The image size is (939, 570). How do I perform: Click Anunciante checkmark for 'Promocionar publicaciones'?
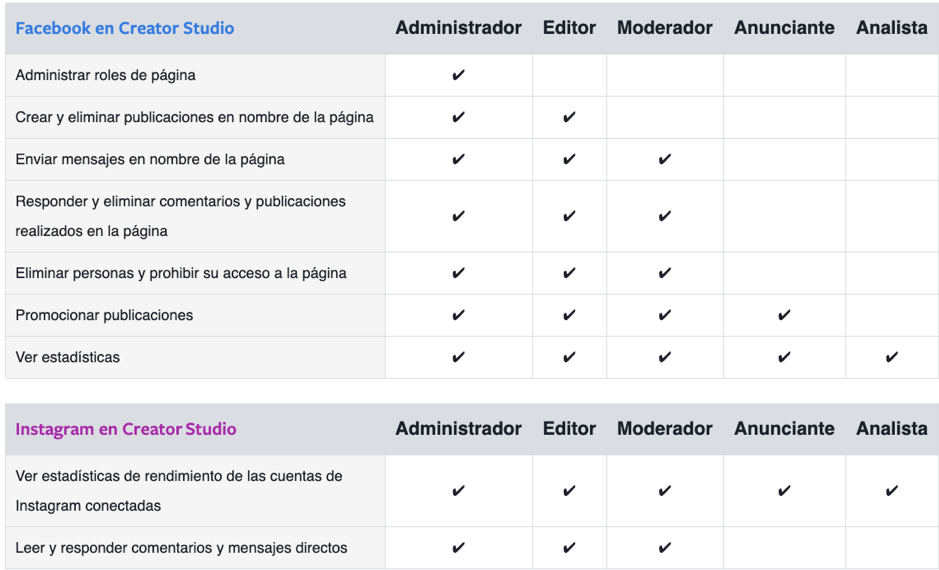[784, 316]
